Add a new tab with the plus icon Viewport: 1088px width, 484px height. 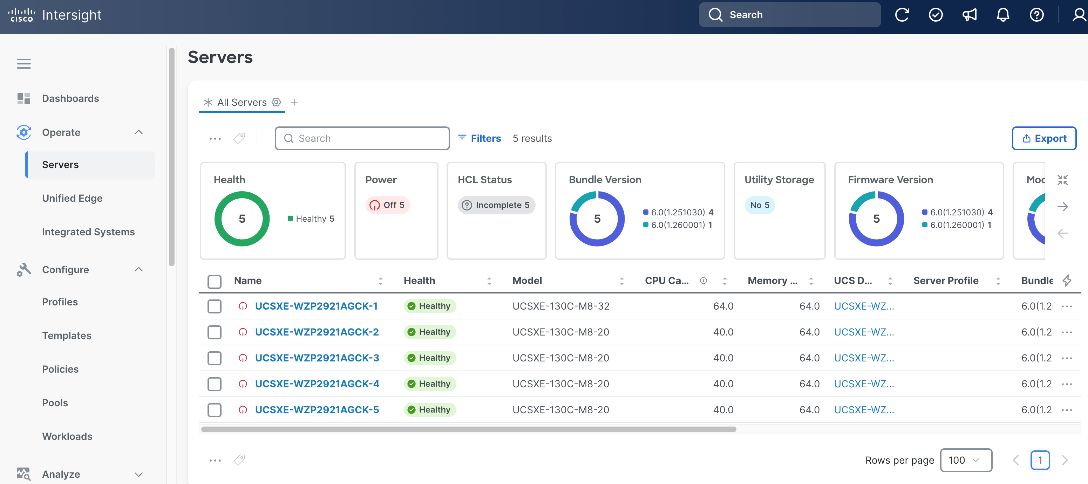click(294, 102)
